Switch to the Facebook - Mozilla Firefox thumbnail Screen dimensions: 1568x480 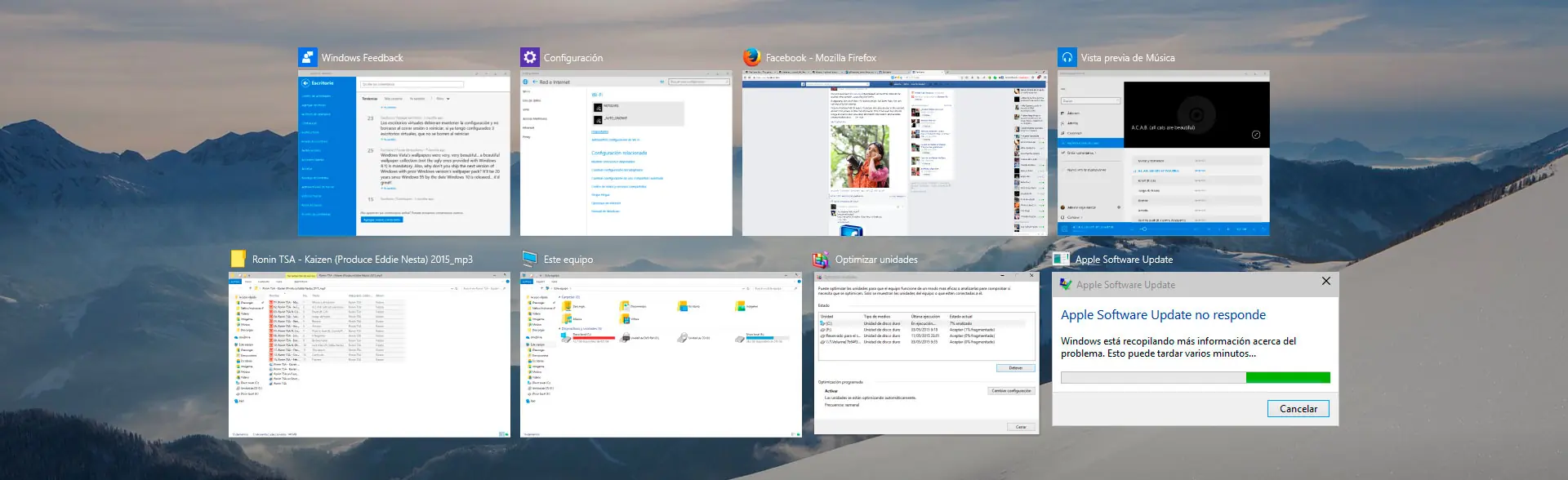tap(895, 153)
